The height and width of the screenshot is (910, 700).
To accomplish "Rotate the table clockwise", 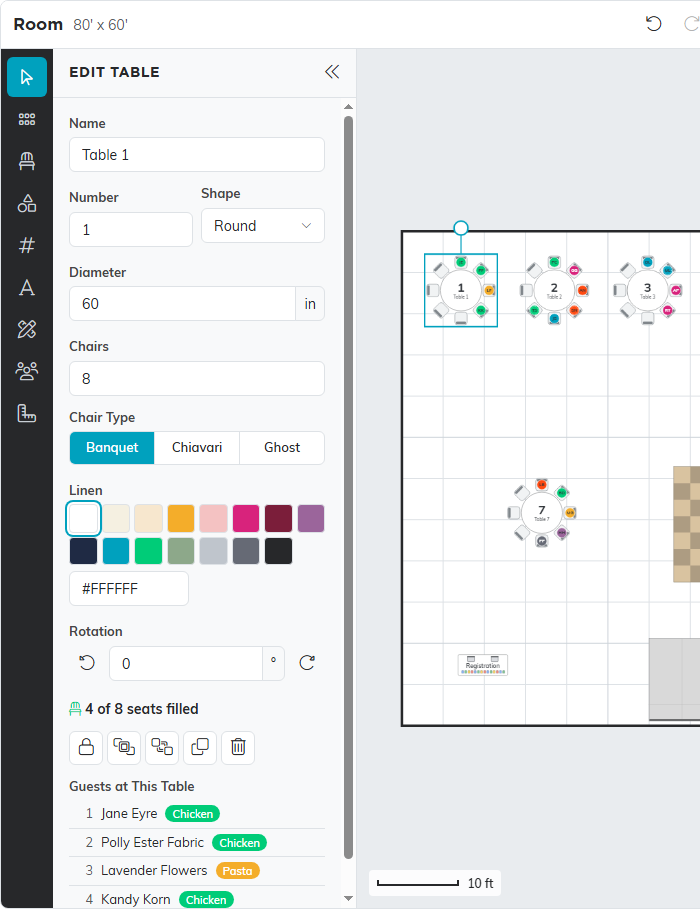I will coord(307,663).
